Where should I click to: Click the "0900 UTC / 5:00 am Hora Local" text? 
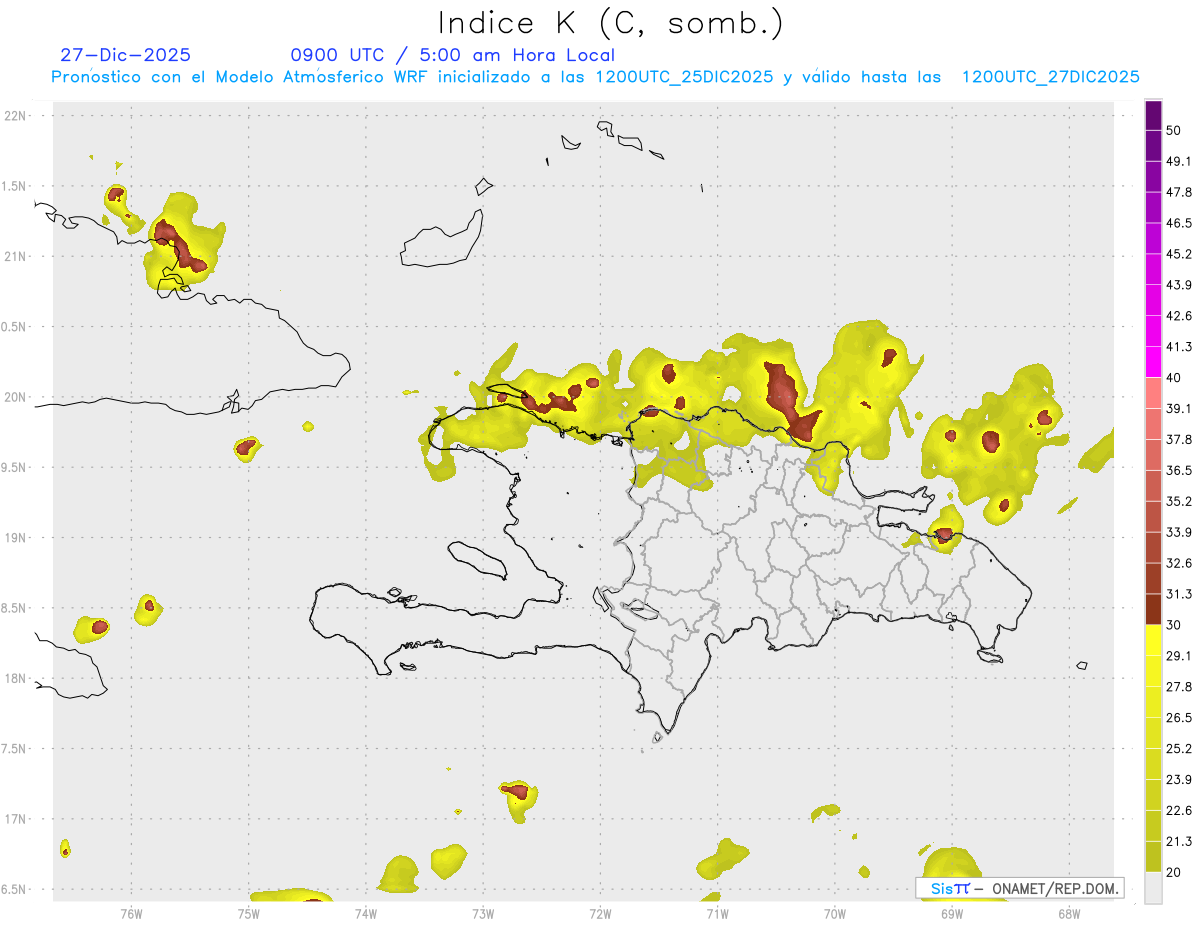coord(452,55)
